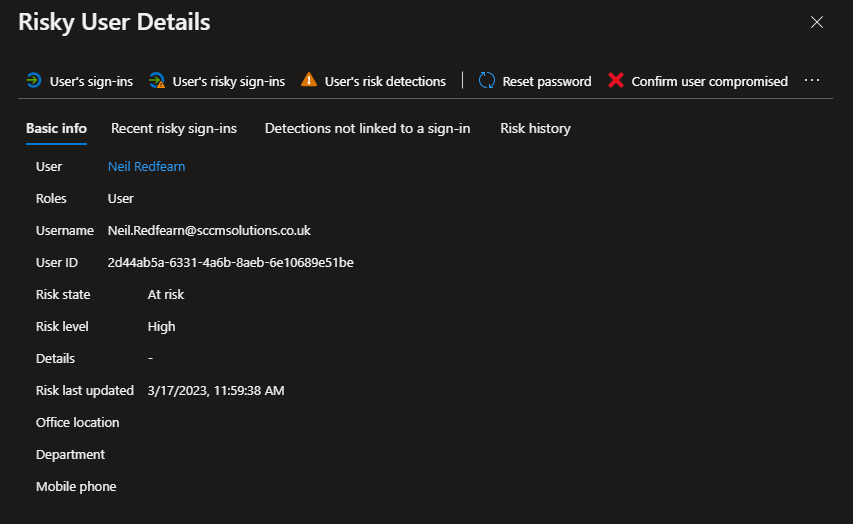Click the Risky User Details heading
The height and width of the screenshot is (524, 853).
114,22
